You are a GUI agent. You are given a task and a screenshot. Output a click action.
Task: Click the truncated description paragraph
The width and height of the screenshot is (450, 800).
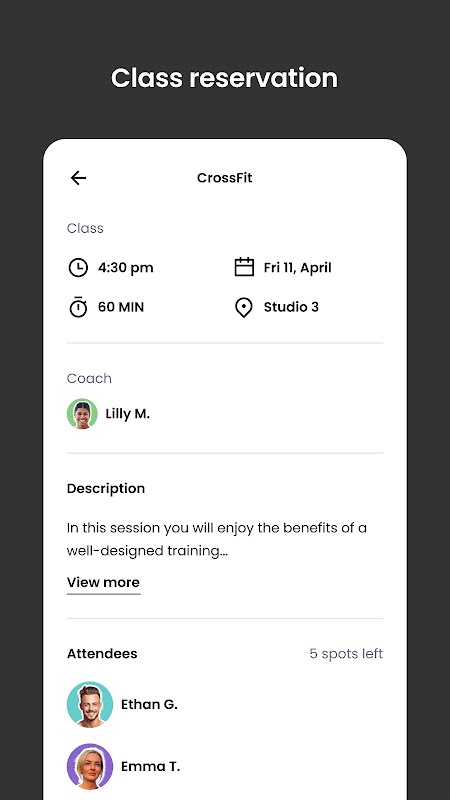pyautogui.click(x=217, y=539)
